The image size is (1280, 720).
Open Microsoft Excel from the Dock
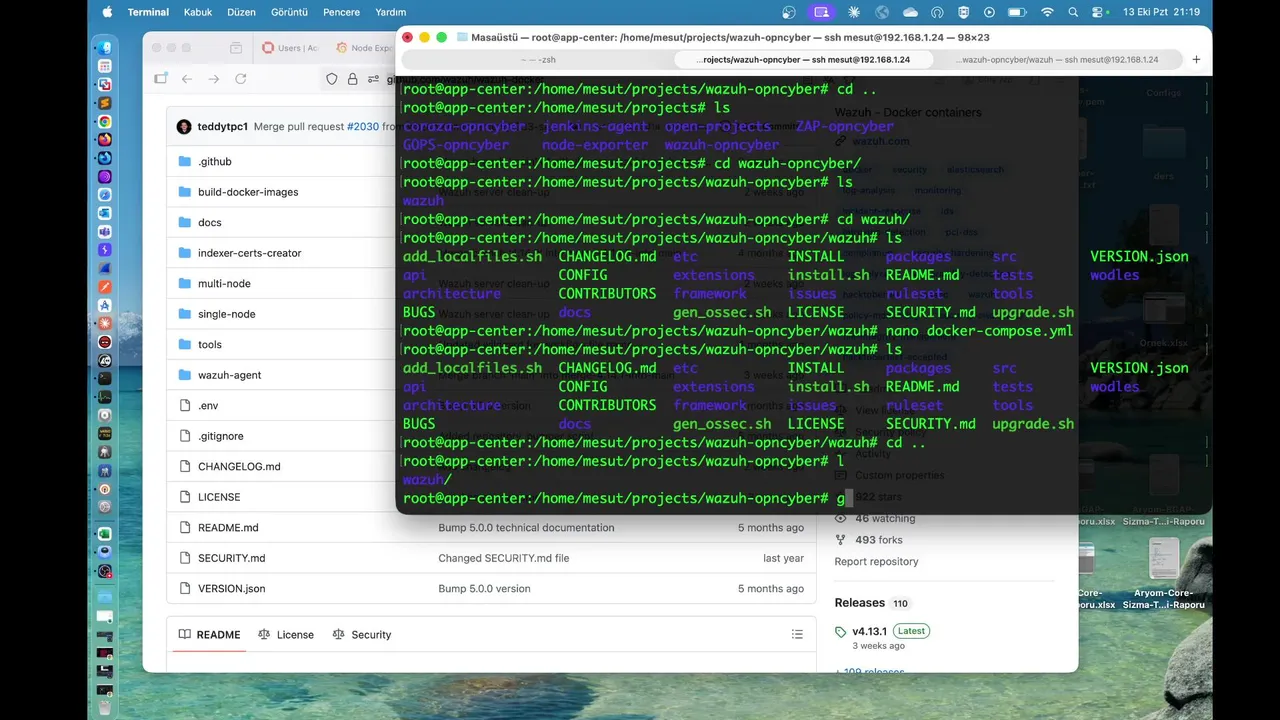point(105,534)
